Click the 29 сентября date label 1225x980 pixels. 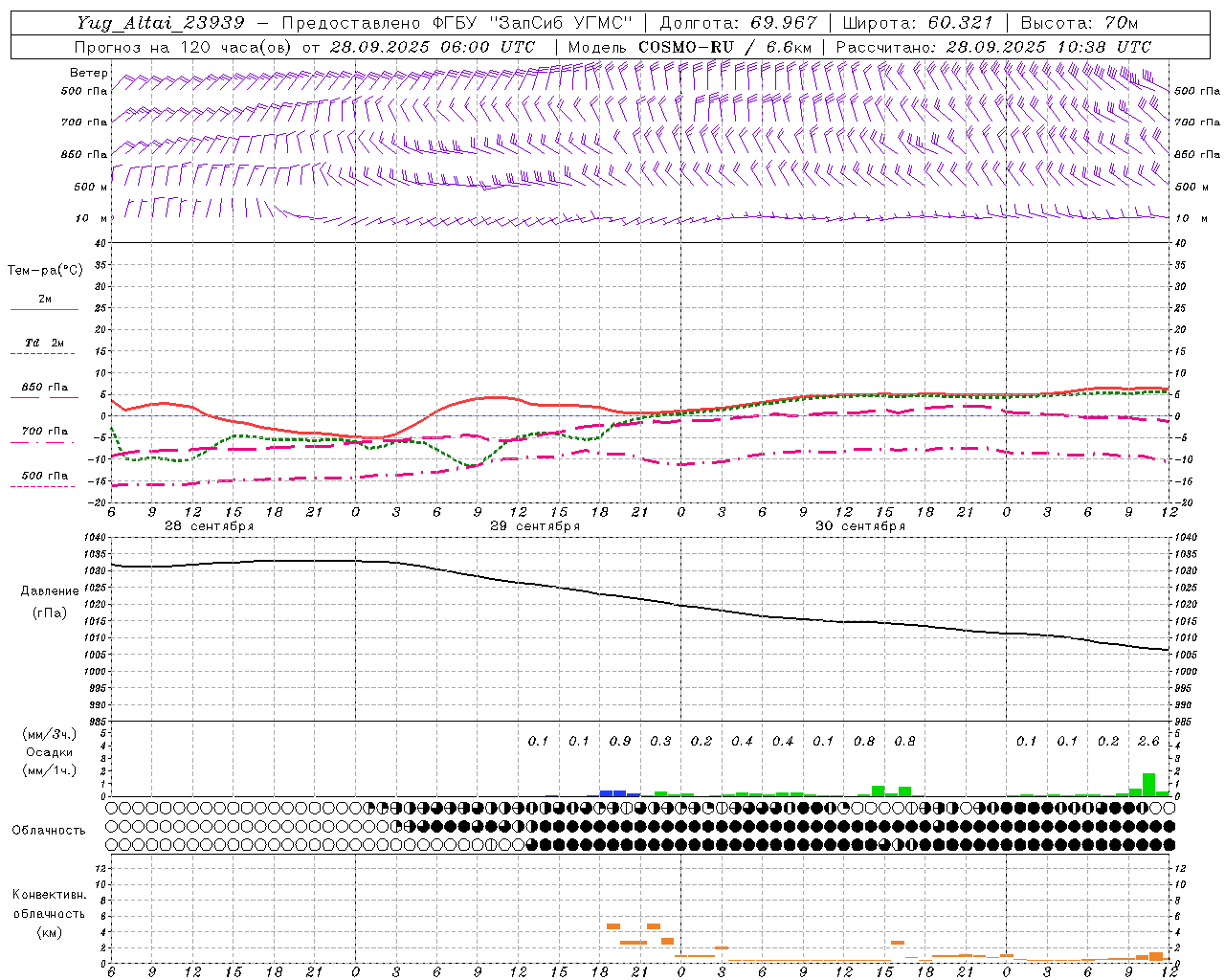click(x=535, y=526)
